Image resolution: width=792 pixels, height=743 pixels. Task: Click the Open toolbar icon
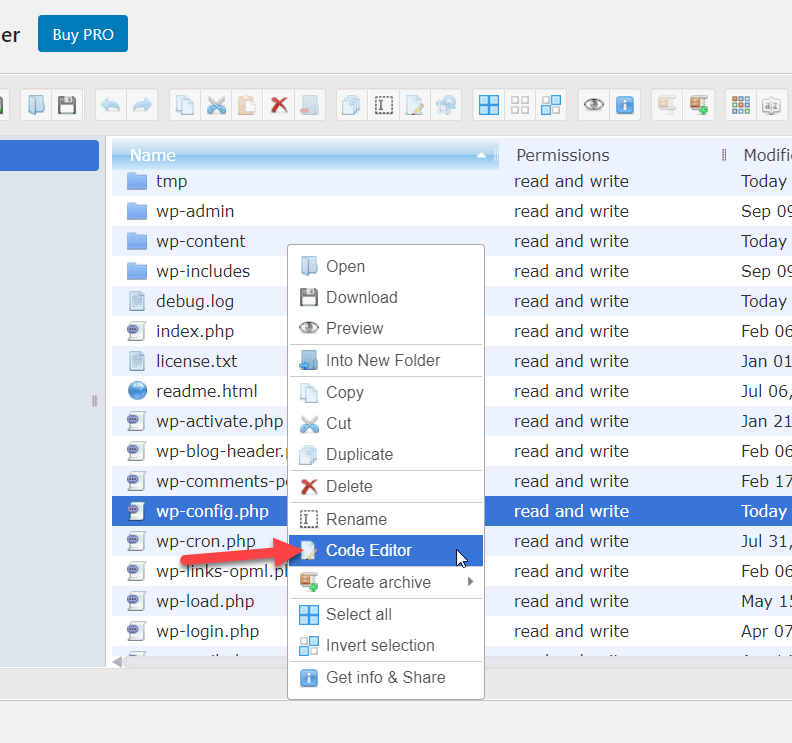point(36,105)
